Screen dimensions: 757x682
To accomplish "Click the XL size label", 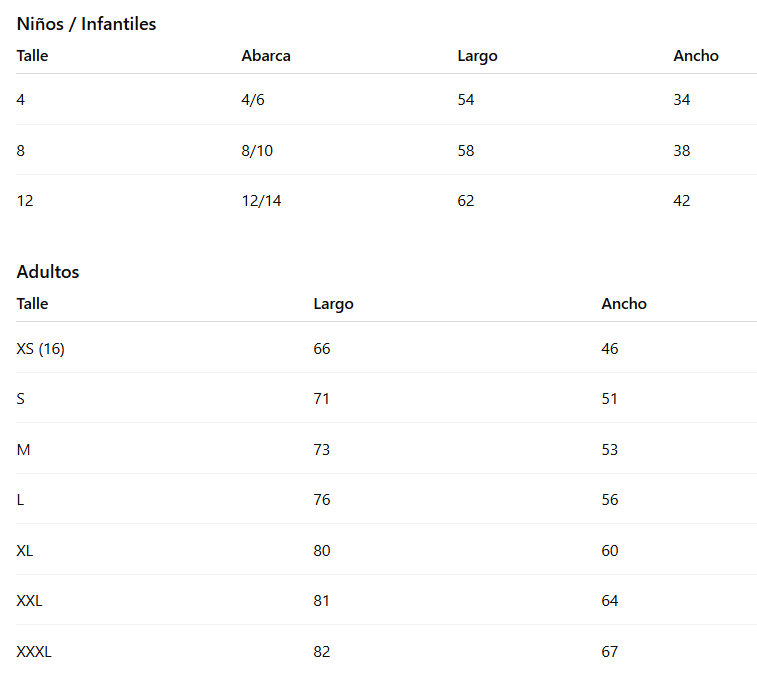I will [x=26, y=551].
